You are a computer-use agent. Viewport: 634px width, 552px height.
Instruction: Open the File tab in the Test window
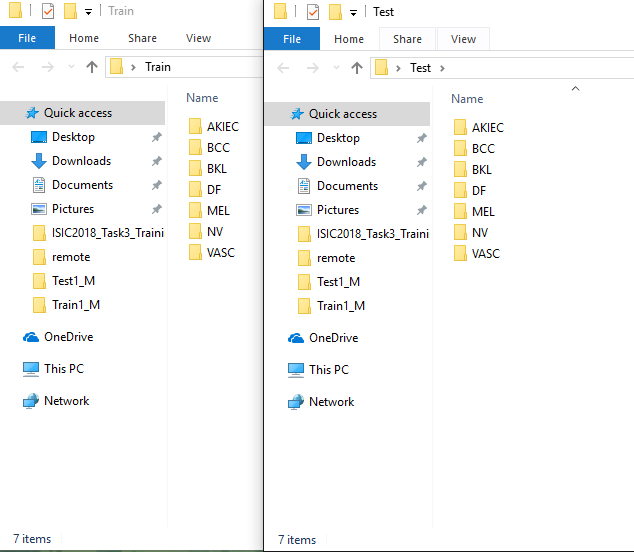click(292, 39)
